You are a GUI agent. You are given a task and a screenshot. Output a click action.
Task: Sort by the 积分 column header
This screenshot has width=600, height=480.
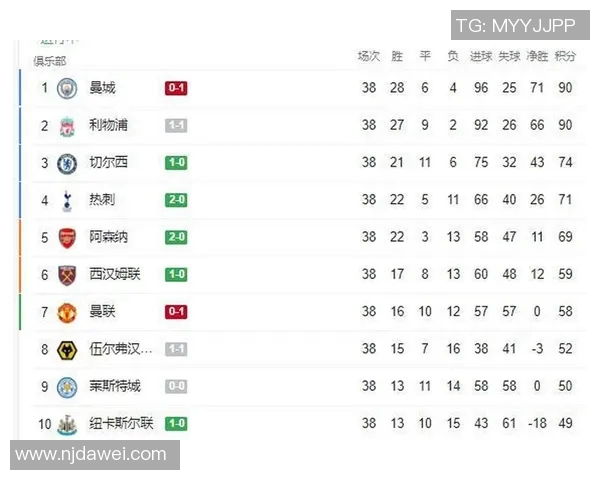[566, 56]
